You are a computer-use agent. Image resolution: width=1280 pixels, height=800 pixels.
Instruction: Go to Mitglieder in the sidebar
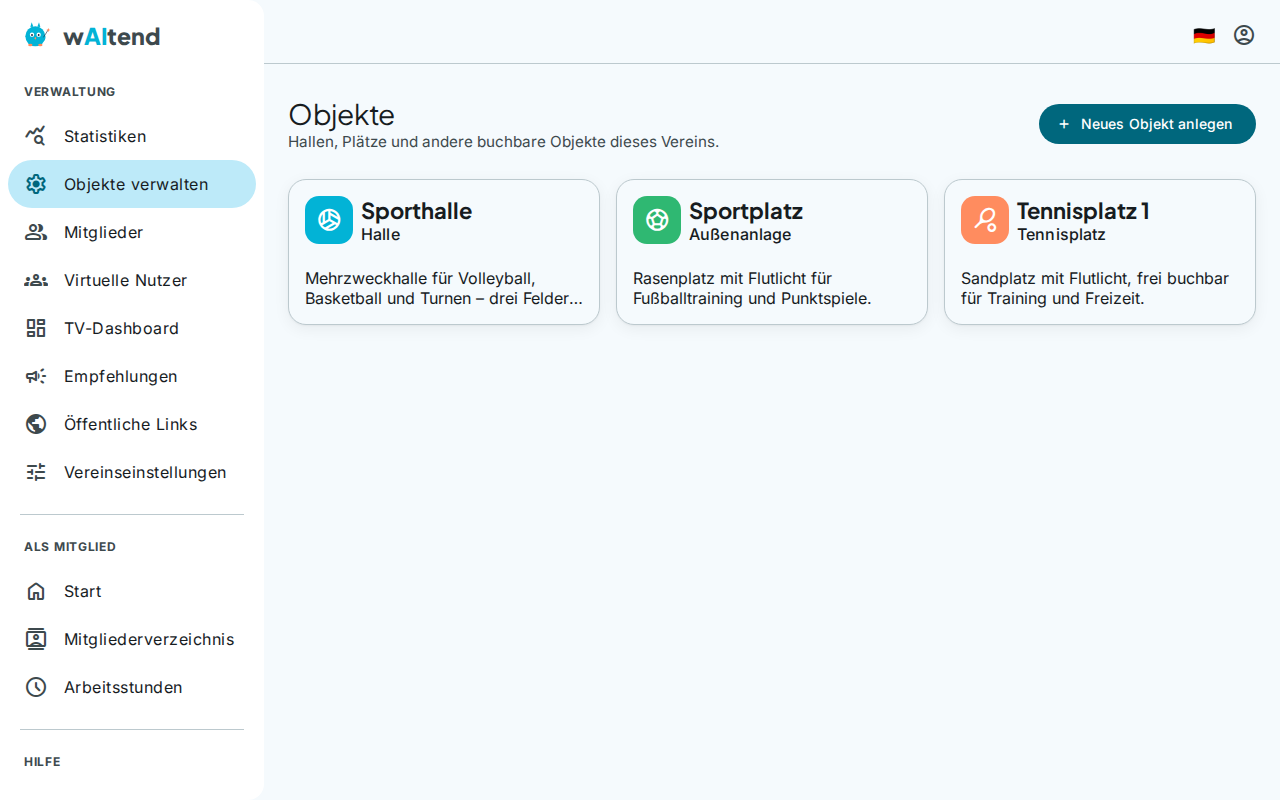pyautogui.click(x=132, y=232)
